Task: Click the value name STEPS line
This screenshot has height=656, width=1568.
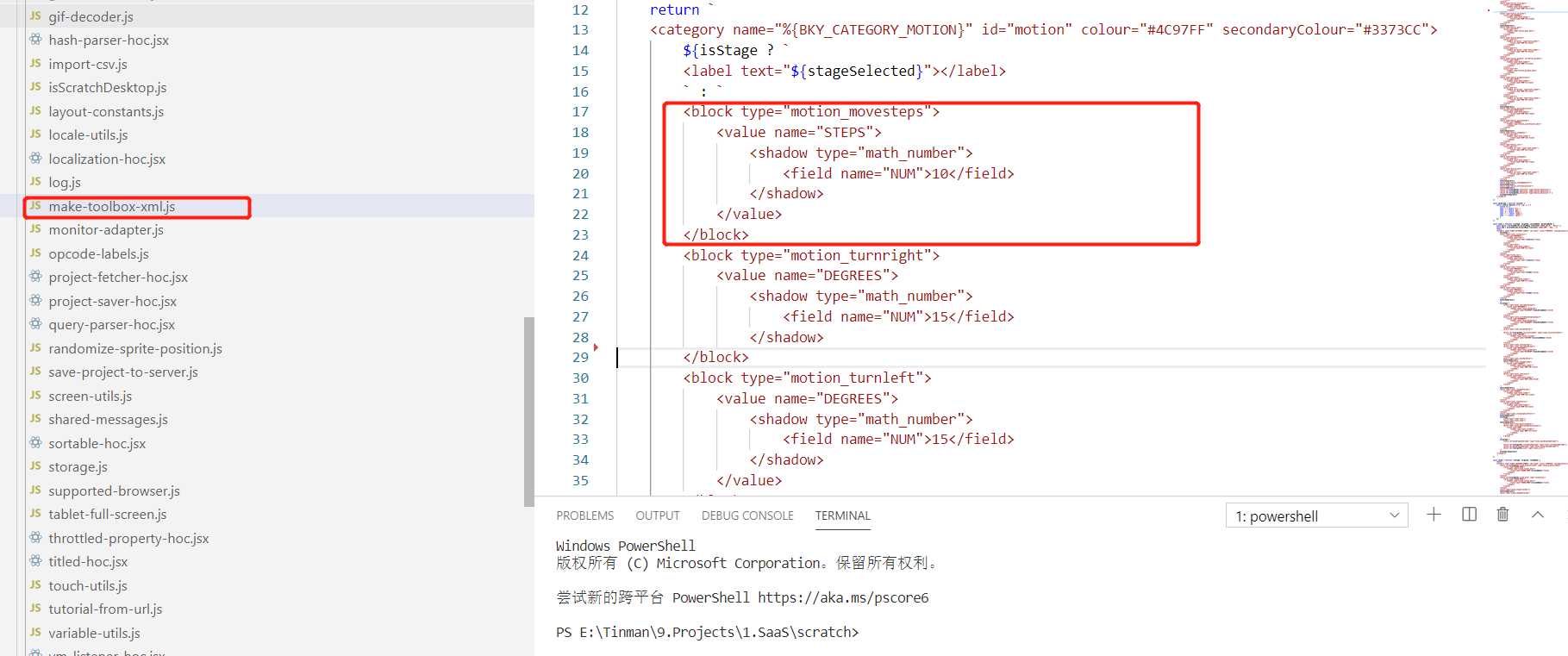Action: click(x=799, y=132)
